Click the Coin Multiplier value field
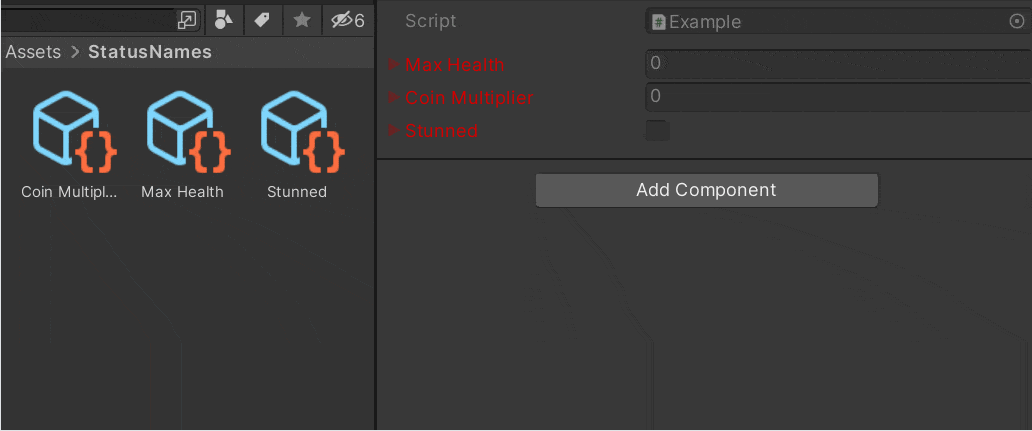Image resolution: width=1032 pixels, height=431 pixels. [838, 97]
